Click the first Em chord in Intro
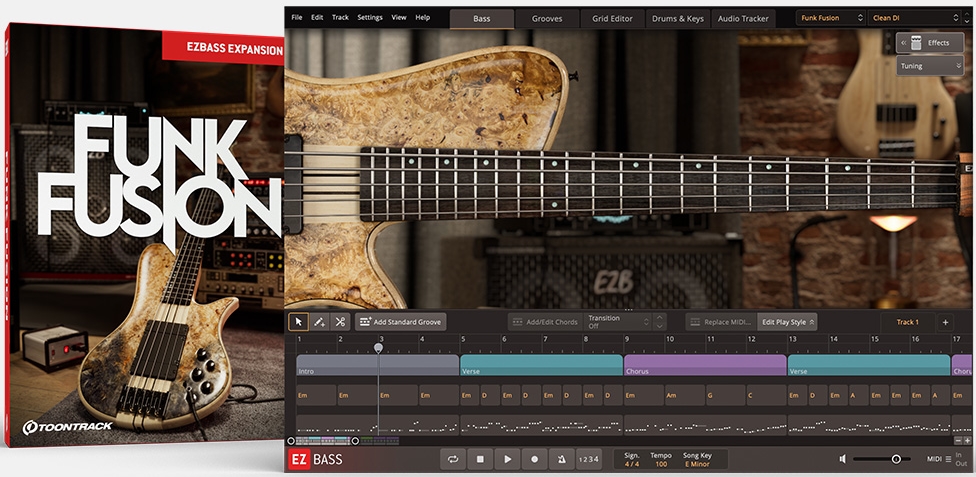This screenshot has height=477, width=976. point(316,395)
